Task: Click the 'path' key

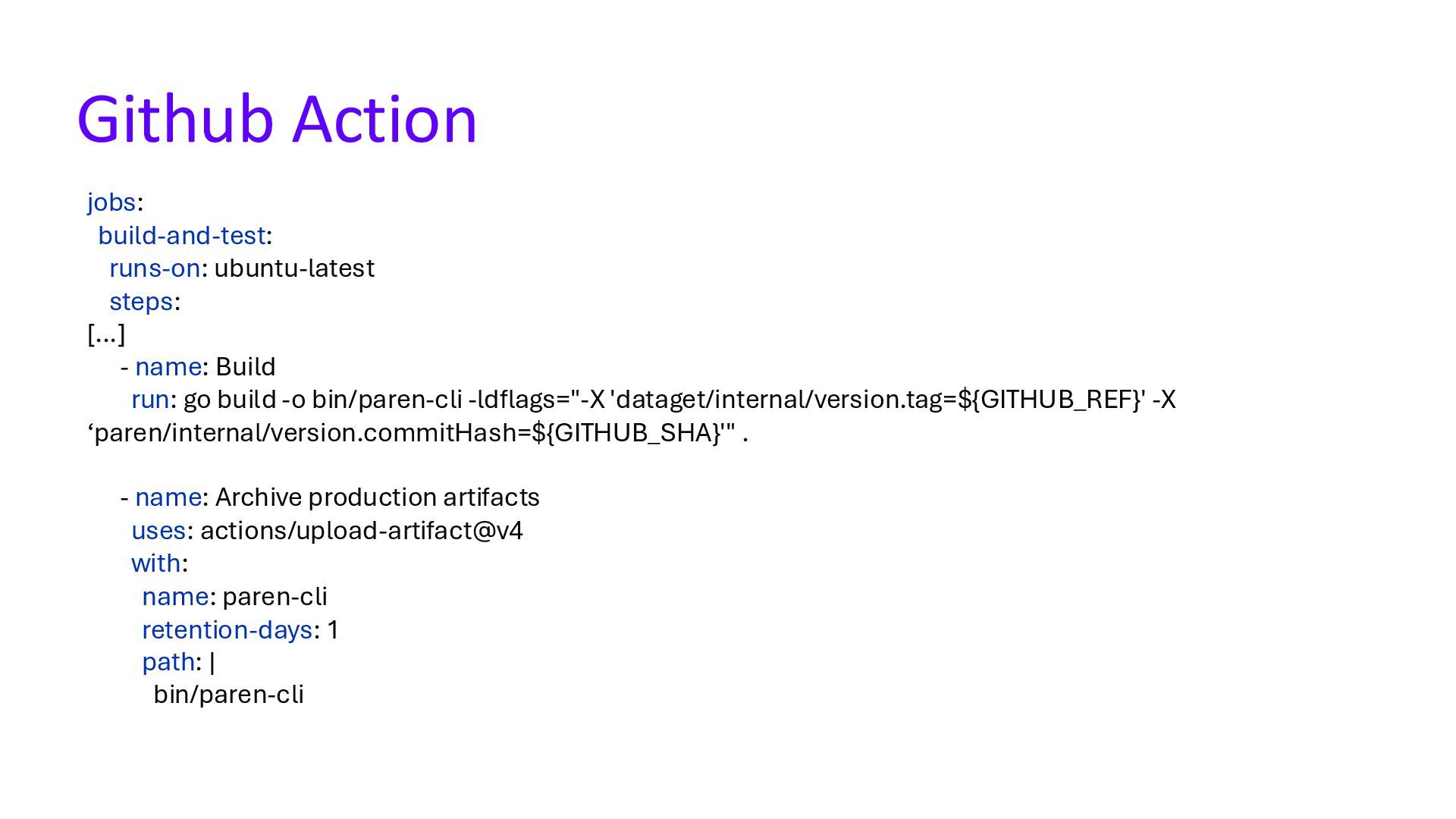Action: point(168,662)
